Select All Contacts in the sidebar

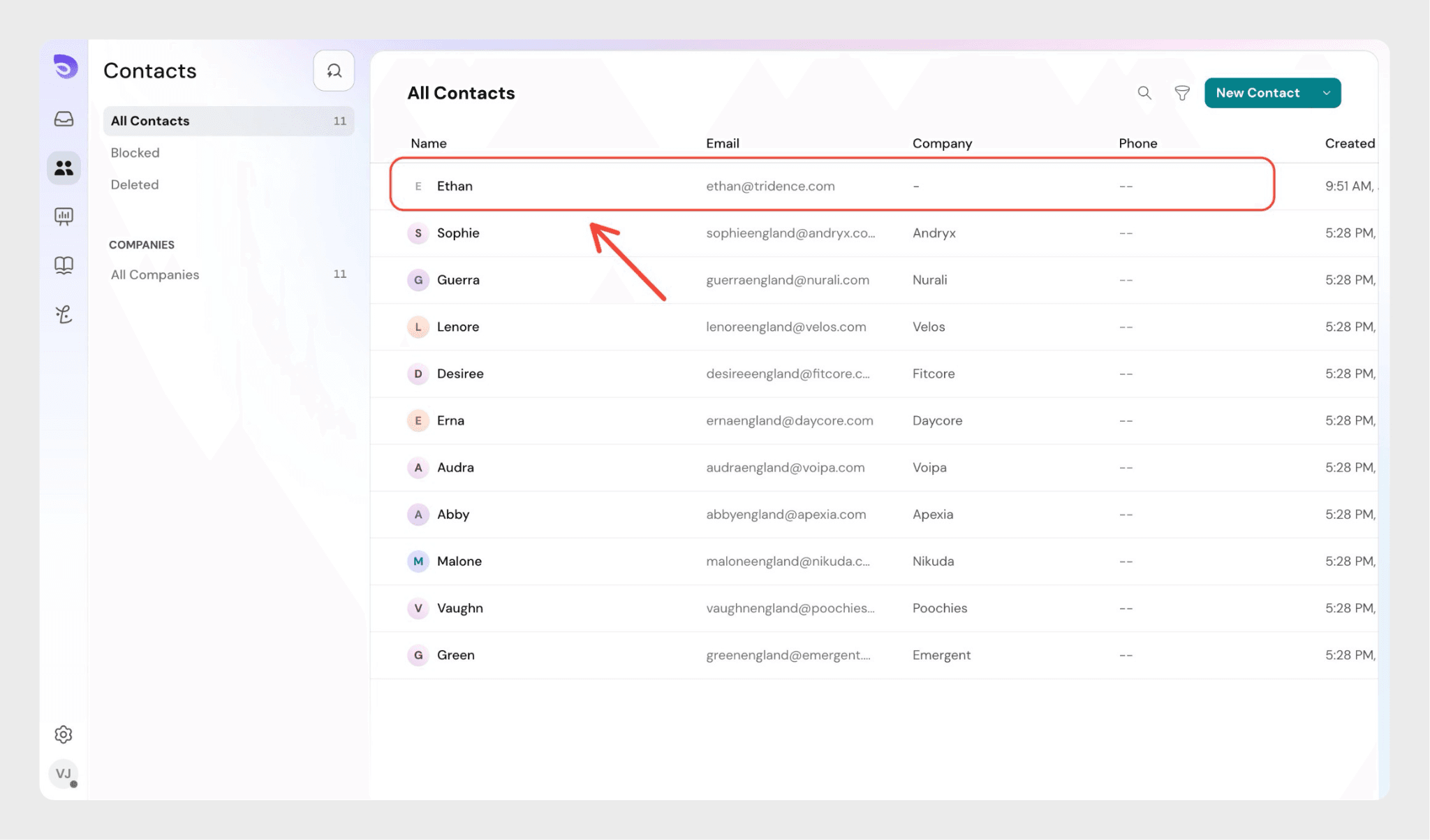(150, 121)
